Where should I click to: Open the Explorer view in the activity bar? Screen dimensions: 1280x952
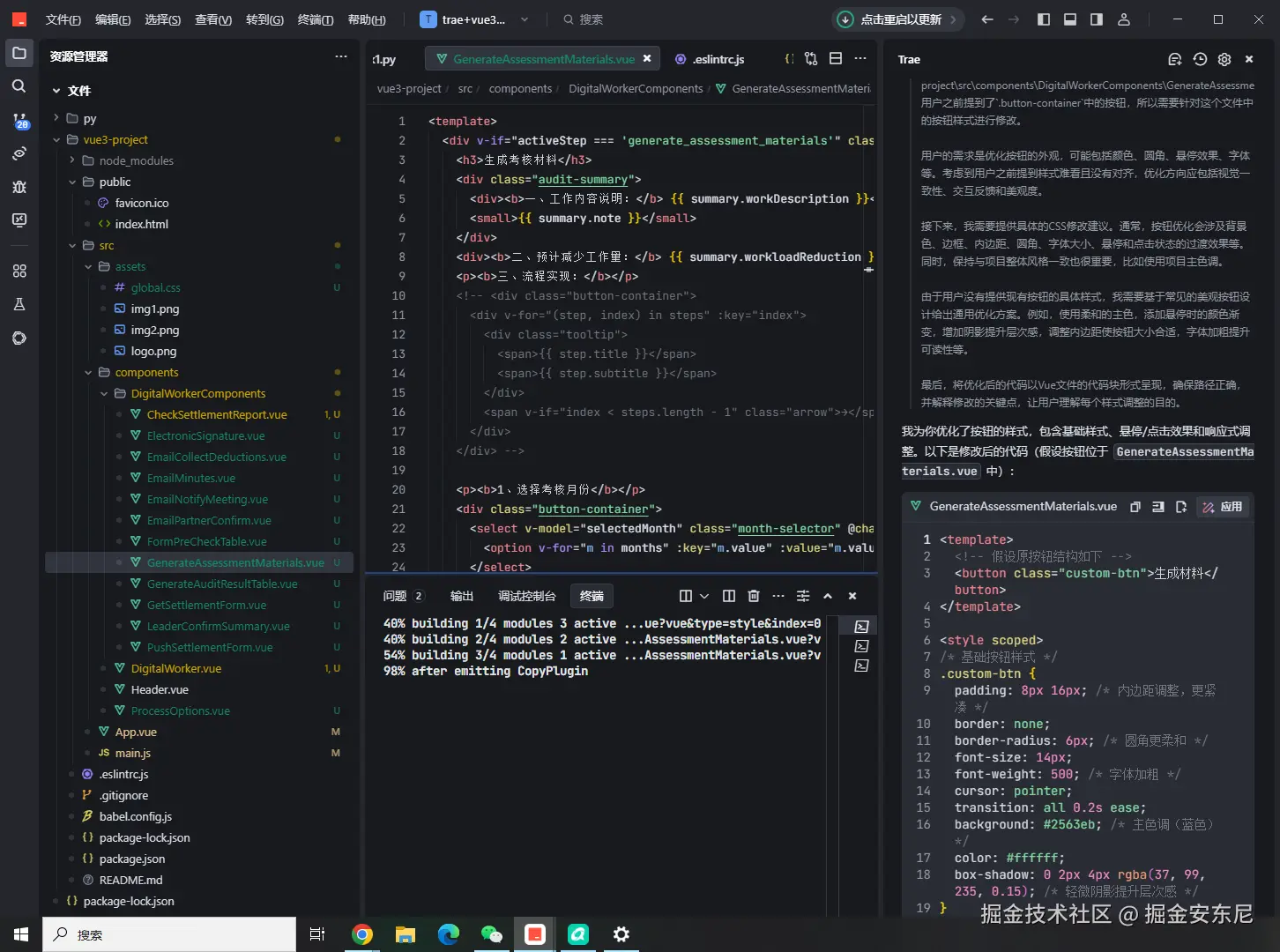point(19,54)
